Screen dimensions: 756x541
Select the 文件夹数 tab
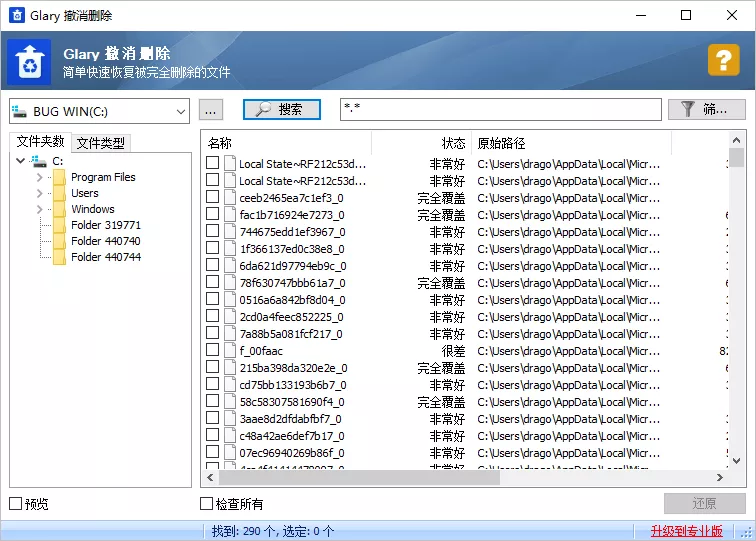(x=40, y=142)
